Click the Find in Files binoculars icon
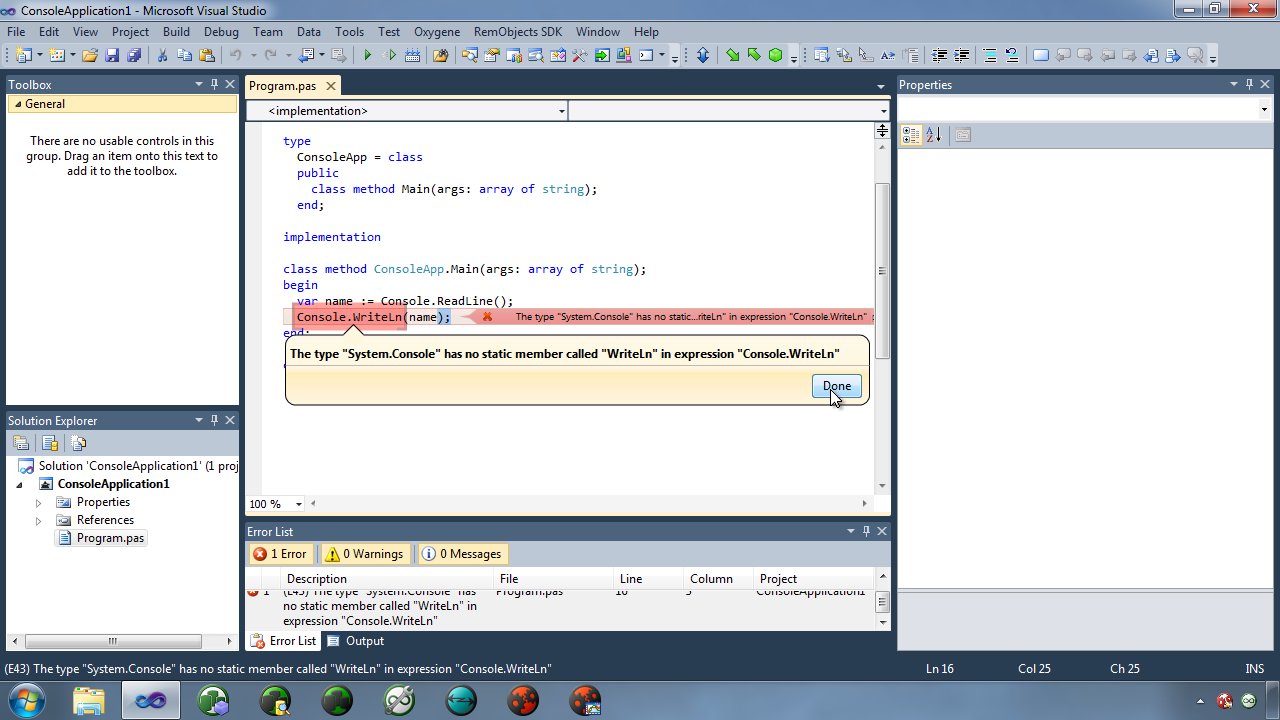This screenshot has height=720, width=1280. coord(440,56)
